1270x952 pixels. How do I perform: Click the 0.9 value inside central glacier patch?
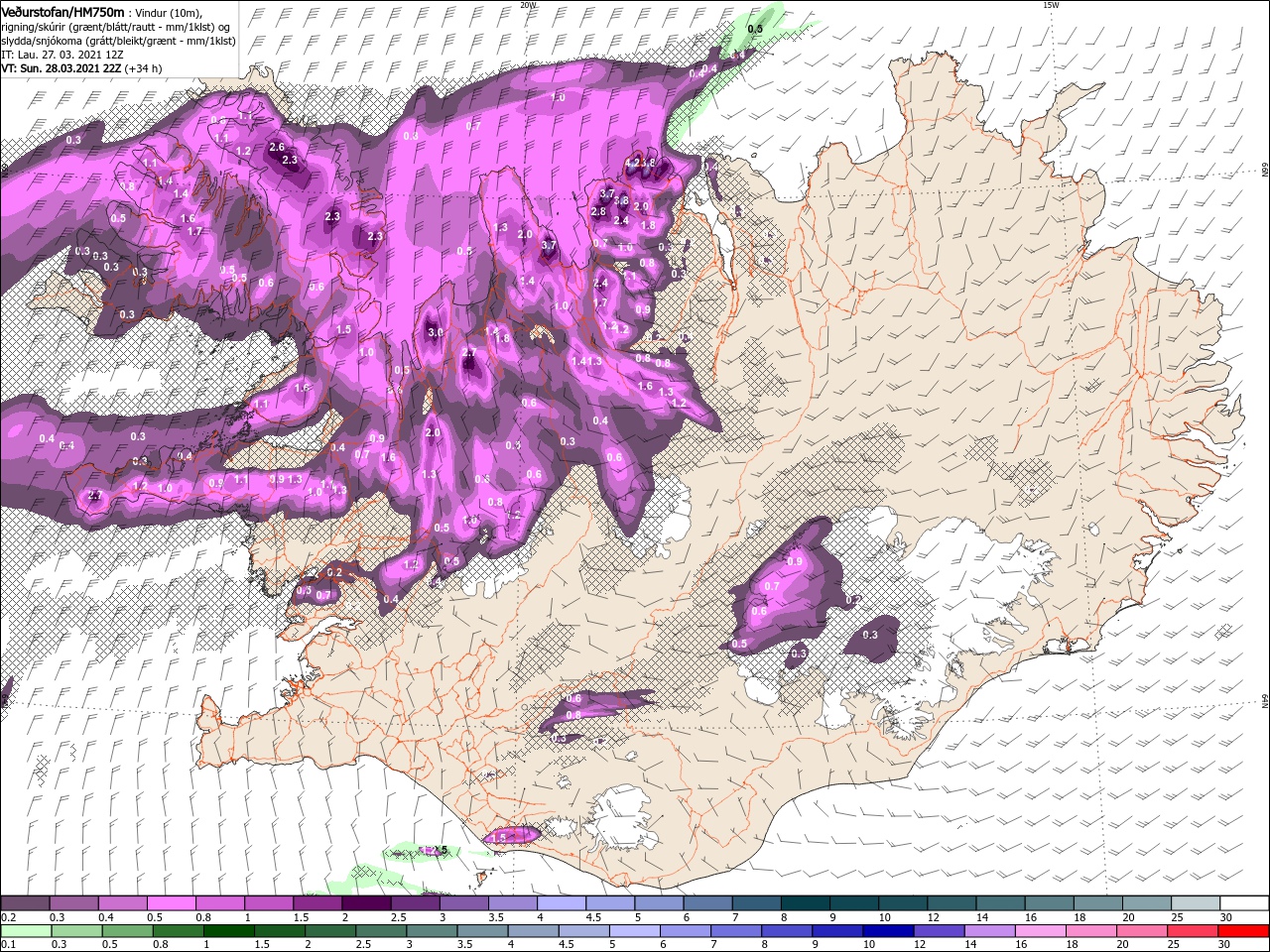tap(794, 562)
